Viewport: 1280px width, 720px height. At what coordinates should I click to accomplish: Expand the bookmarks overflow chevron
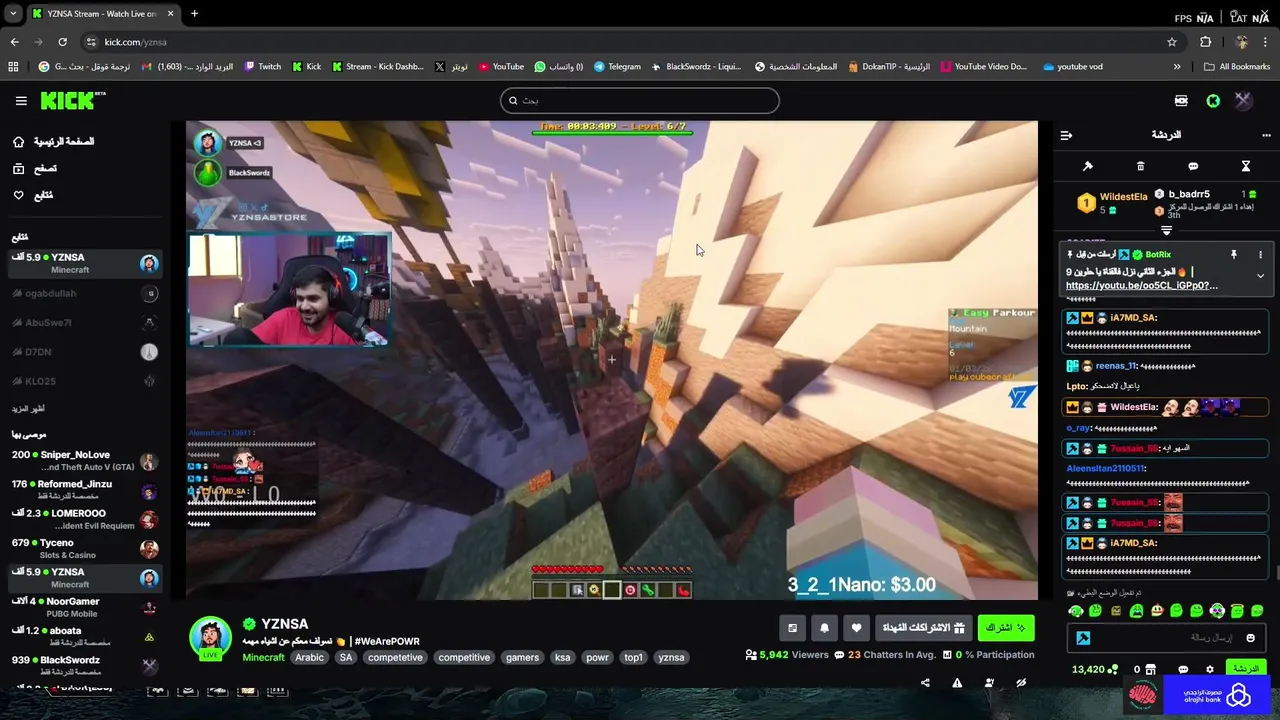1177,67
